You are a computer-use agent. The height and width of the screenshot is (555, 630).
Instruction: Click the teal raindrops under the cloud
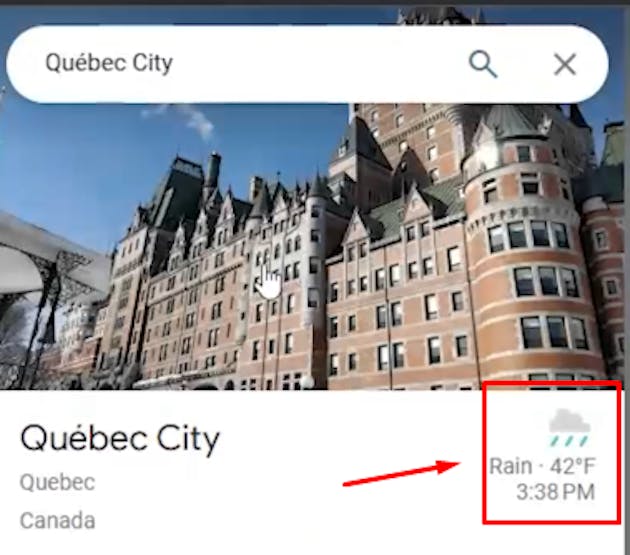pyautogui.click(x=569, y=441)
